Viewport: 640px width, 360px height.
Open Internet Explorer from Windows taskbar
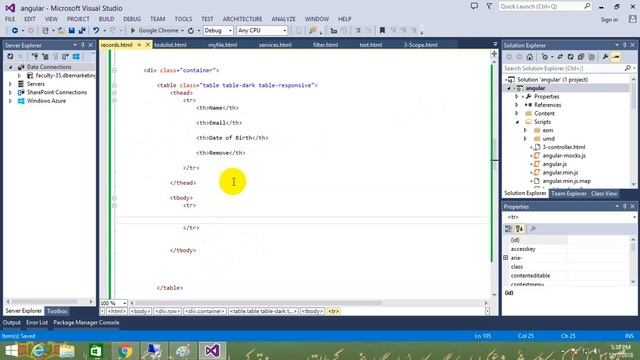[39, 351]
